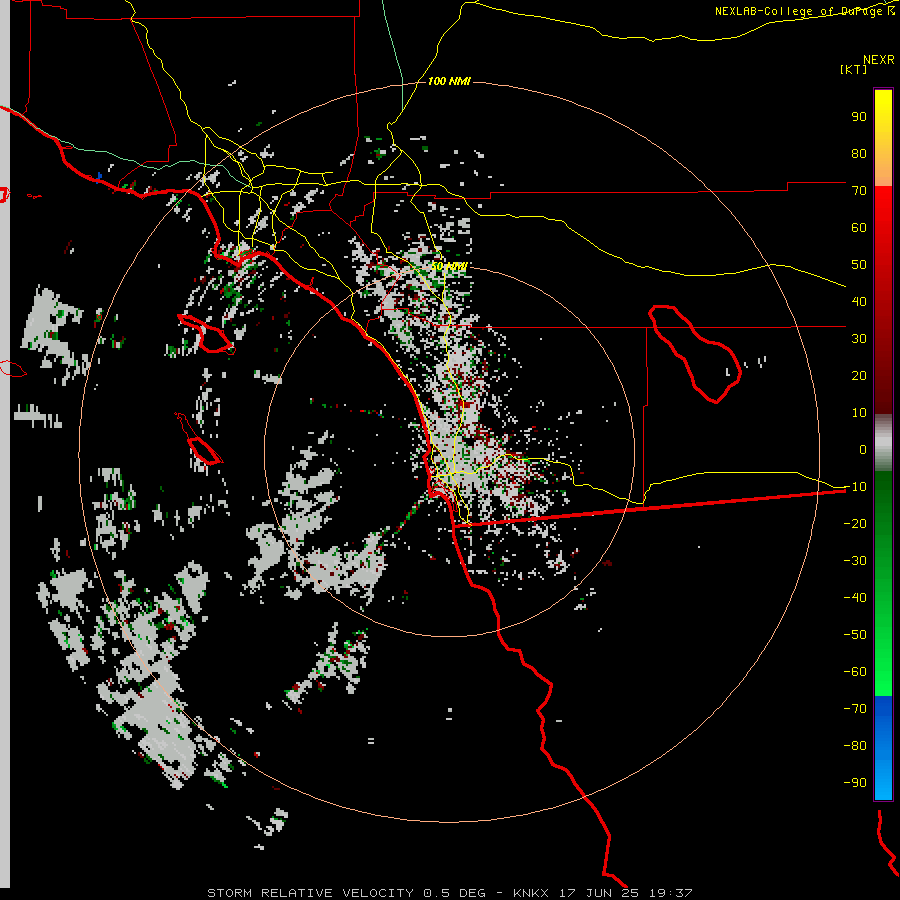Click the 30 value on the velocity scale

[x=859, y=339]
